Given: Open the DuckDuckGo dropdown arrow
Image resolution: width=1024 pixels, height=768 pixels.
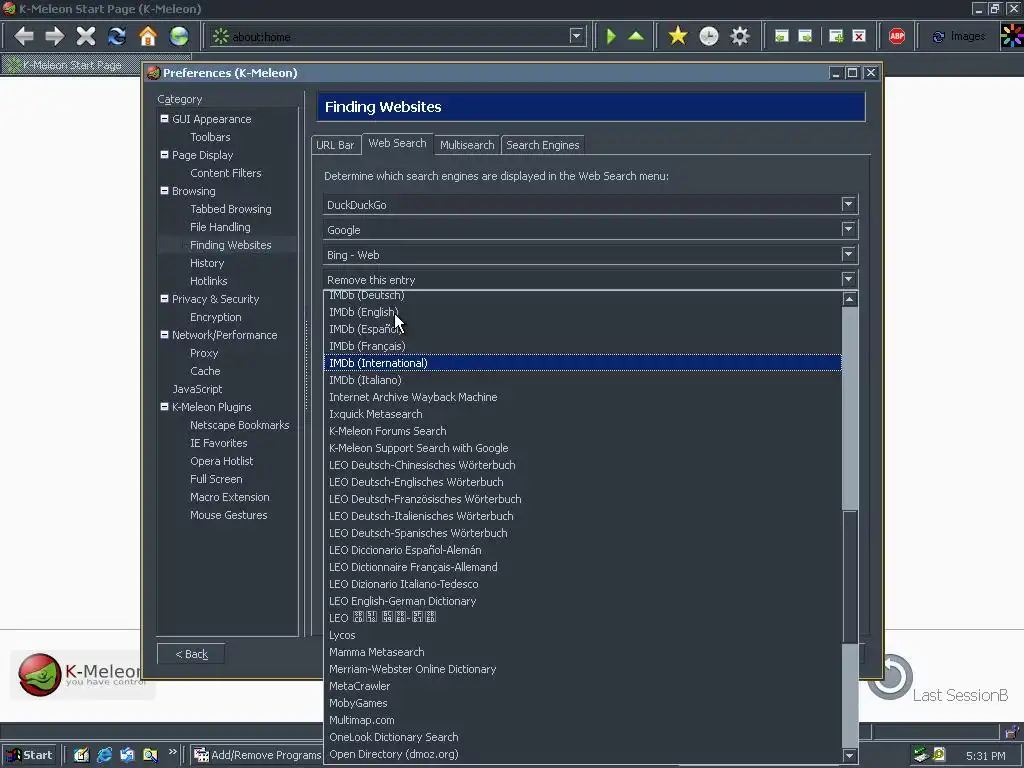Looking at the screenshot, I should [x=848, y=204].
